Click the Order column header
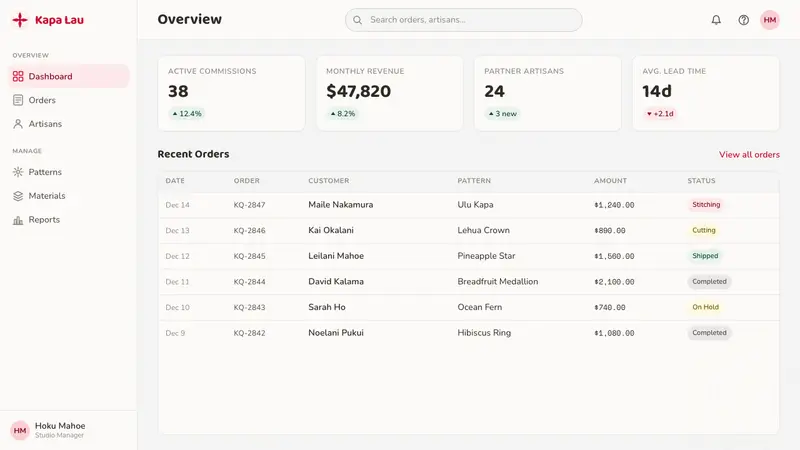Image resolution: width=800 pixels, height=450 pixels. click(246, 181)
